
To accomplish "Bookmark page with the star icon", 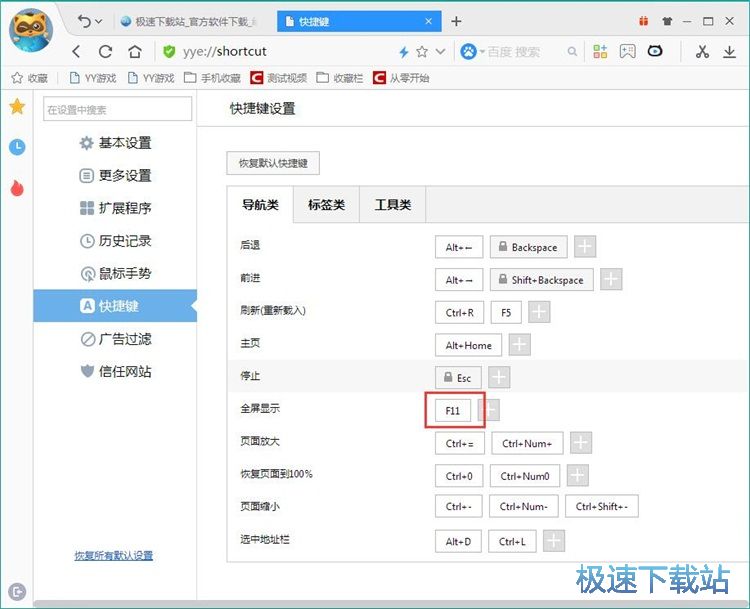I will tap(422, 51).
